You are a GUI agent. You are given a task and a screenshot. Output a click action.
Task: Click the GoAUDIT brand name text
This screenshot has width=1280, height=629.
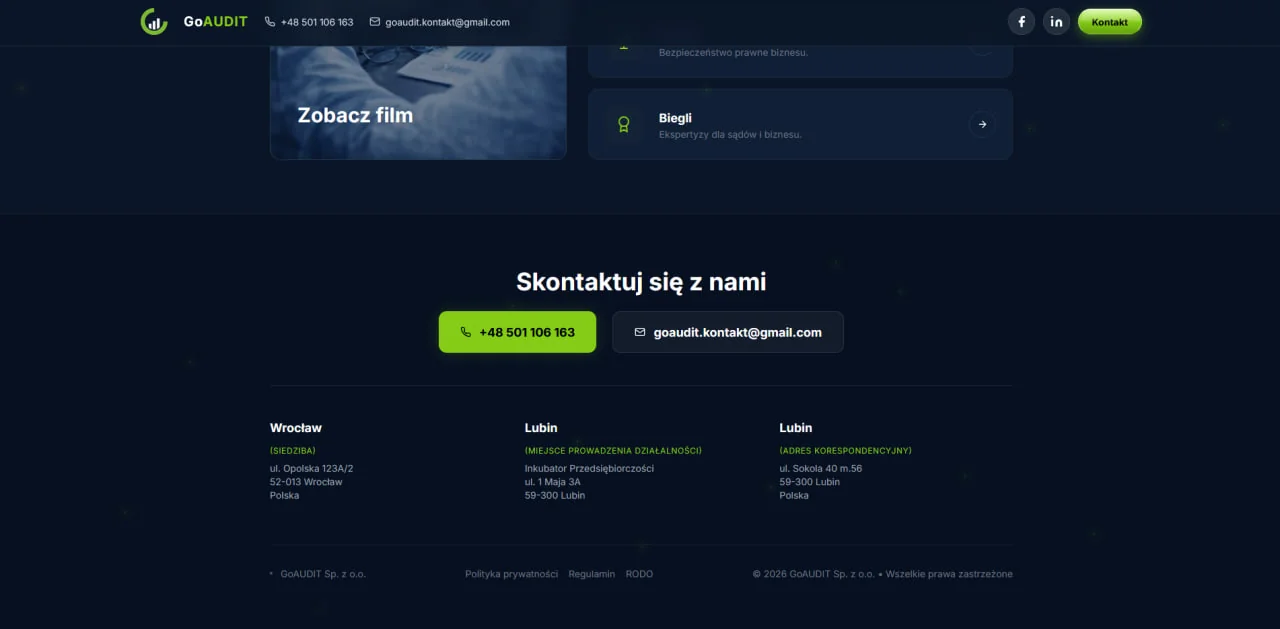[x=215, y=21]
